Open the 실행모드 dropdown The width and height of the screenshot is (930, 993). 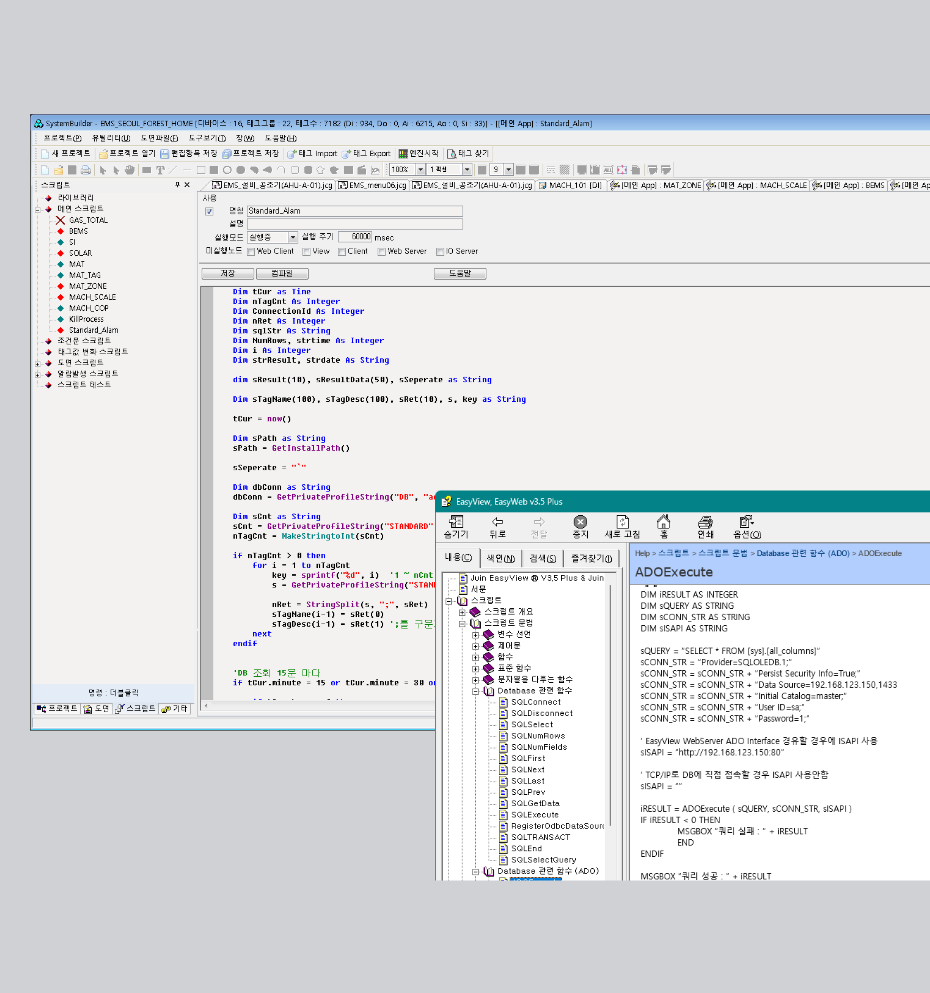[292, 237]
